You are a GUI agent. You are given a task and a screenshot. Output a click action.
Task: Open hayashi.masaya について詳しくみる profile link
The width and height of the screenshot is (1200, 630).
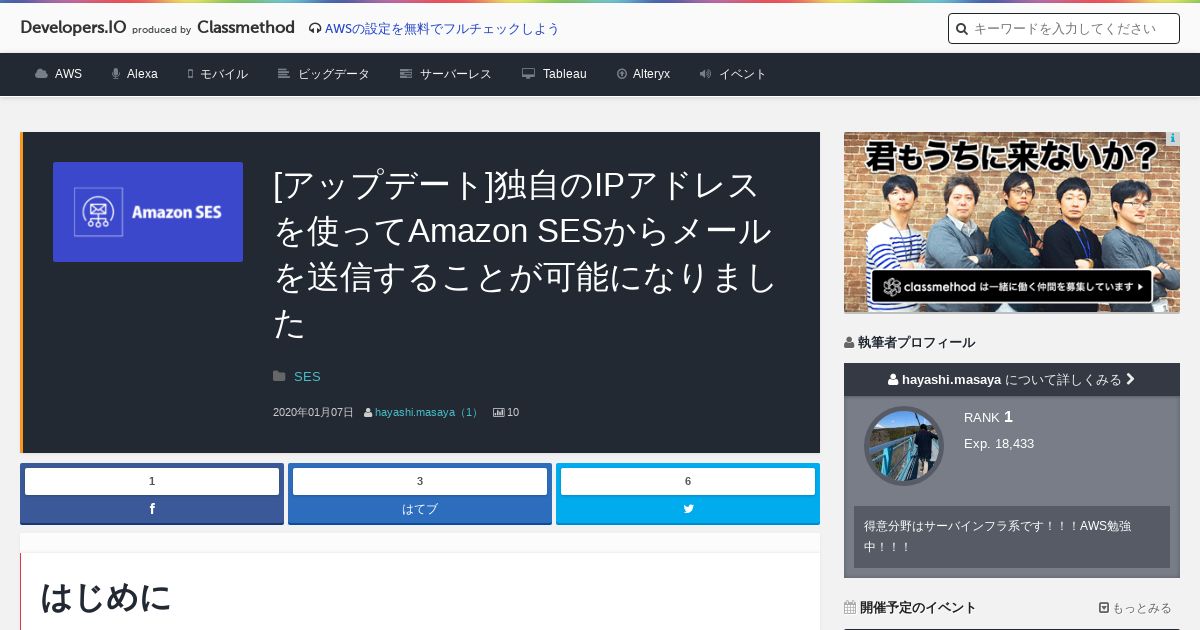coord(1012,379)
